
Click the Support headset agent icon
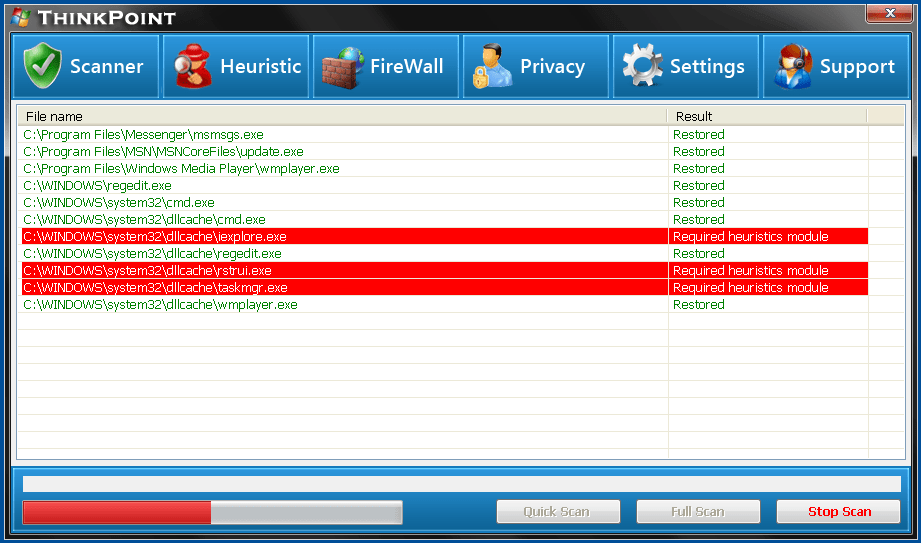tap(792, 67)
